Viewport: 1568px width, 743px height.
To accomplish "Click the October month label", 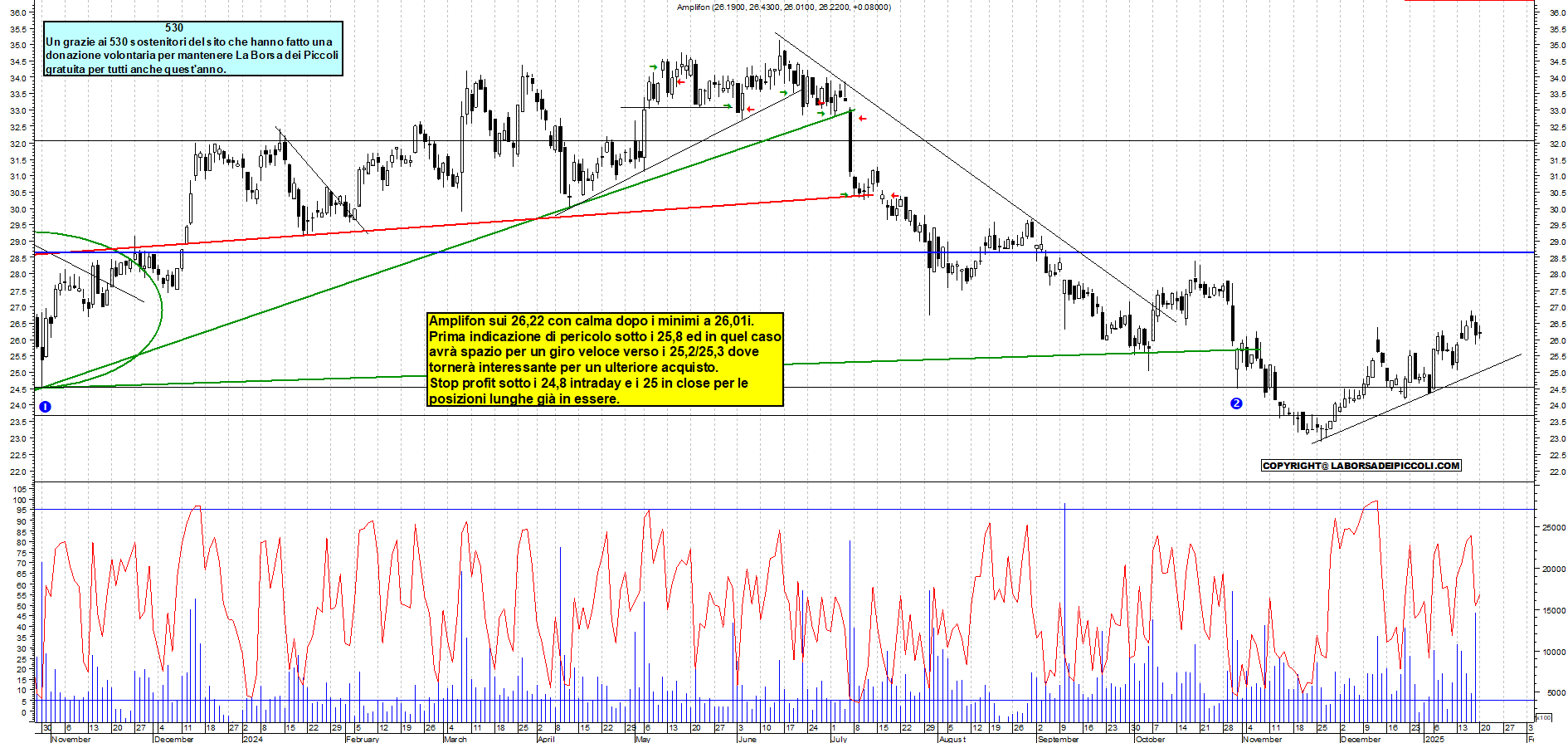I will tap(1150, 739).
